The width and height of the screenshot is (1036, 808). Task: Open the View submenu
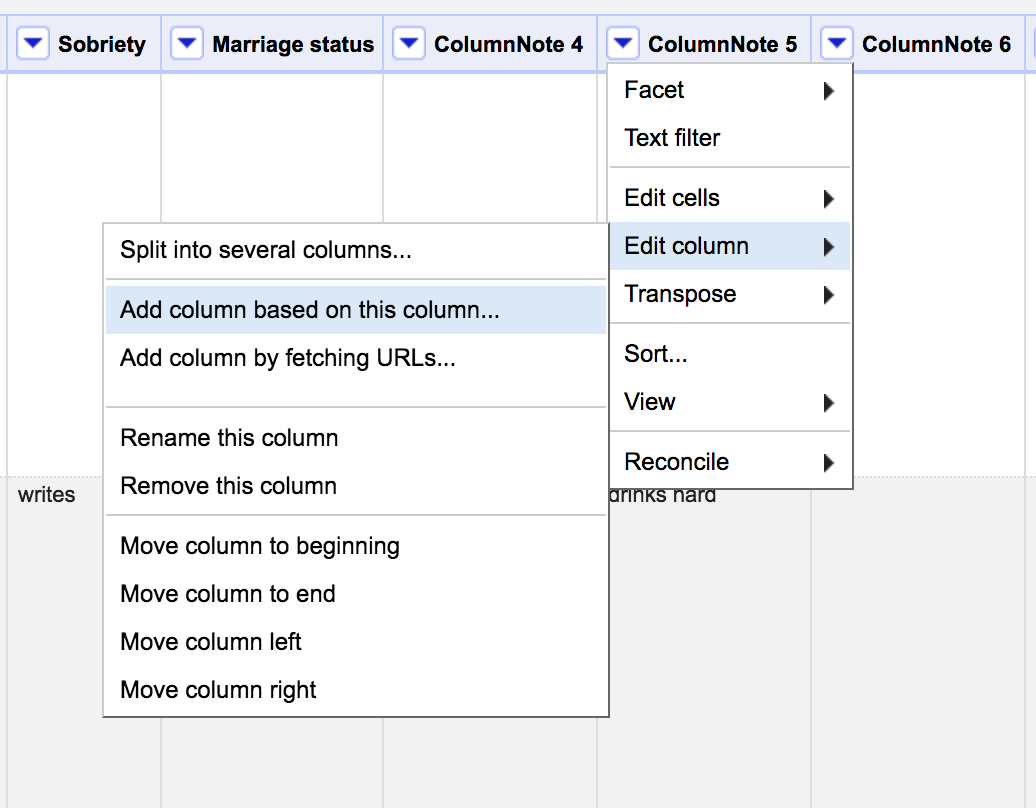click(x=729, y=402)
